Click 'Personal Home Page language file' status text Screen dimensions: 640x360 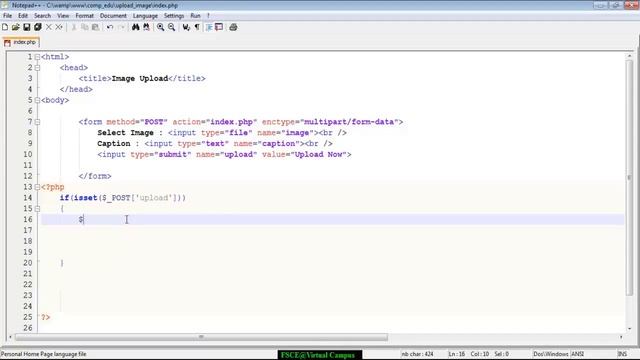click(x=44, y=354)
